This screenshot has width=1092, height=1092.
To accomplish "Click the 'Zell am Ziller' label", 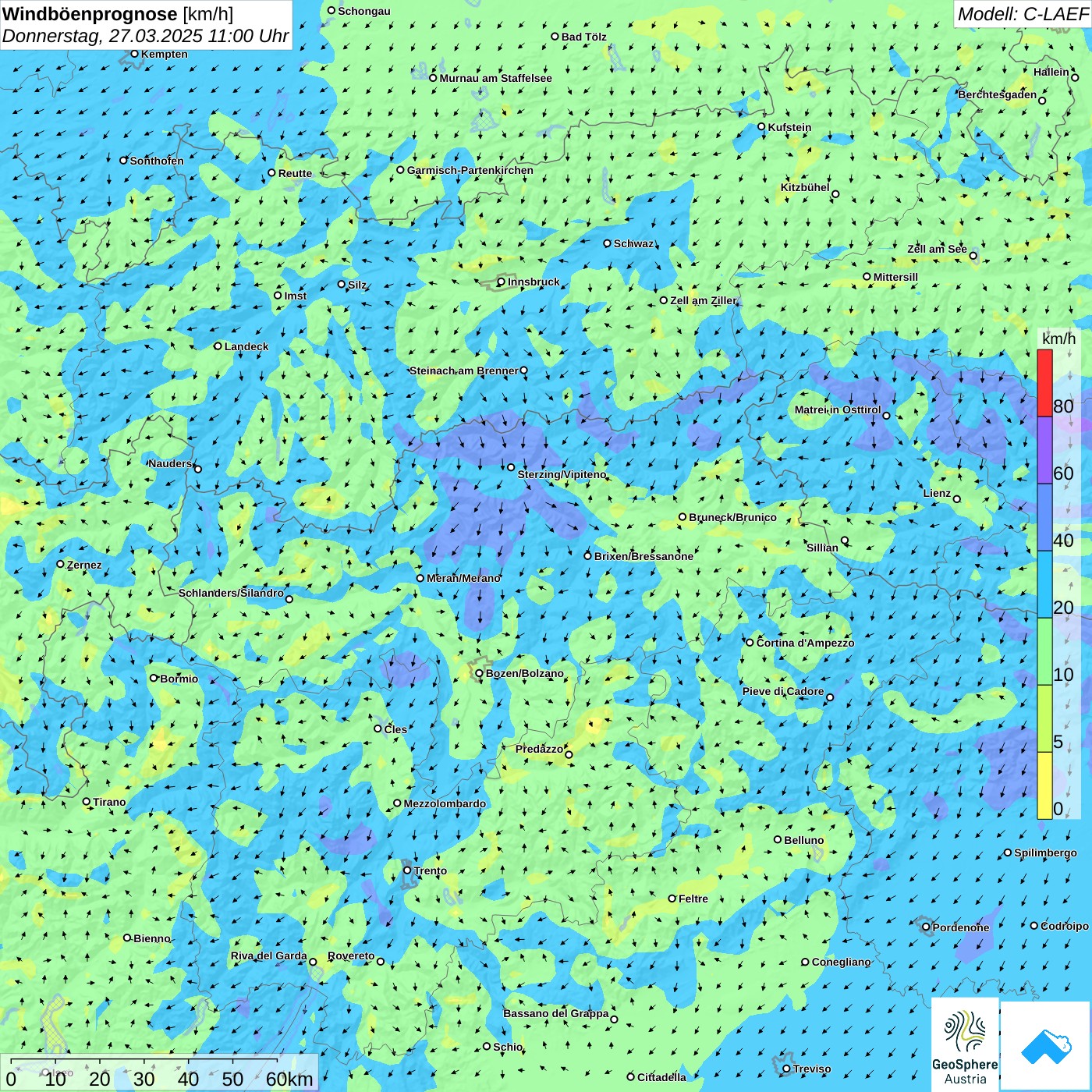I will click(x=703, y=300).
